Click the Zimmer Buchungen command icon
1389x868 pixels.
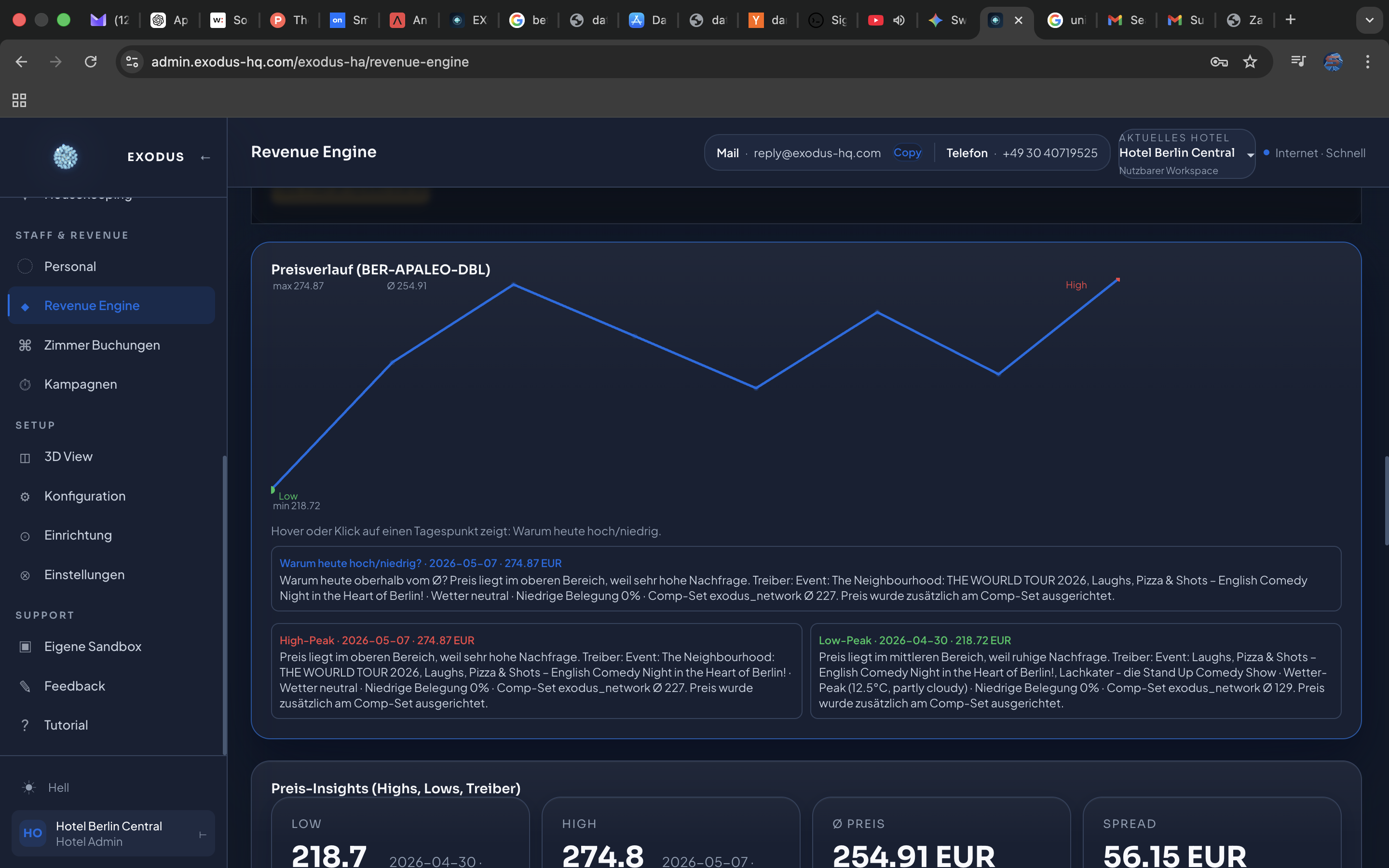(x=25, y=345)
